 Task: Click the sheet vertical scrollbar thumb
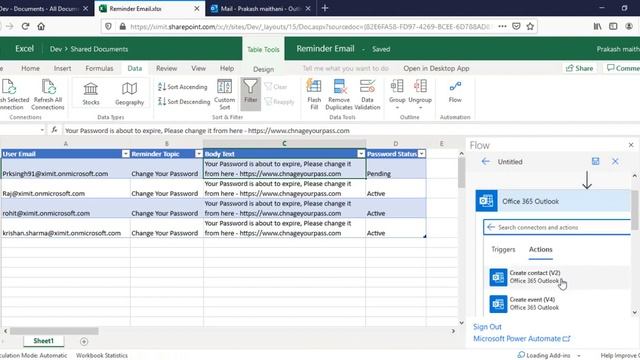(461, 172)
